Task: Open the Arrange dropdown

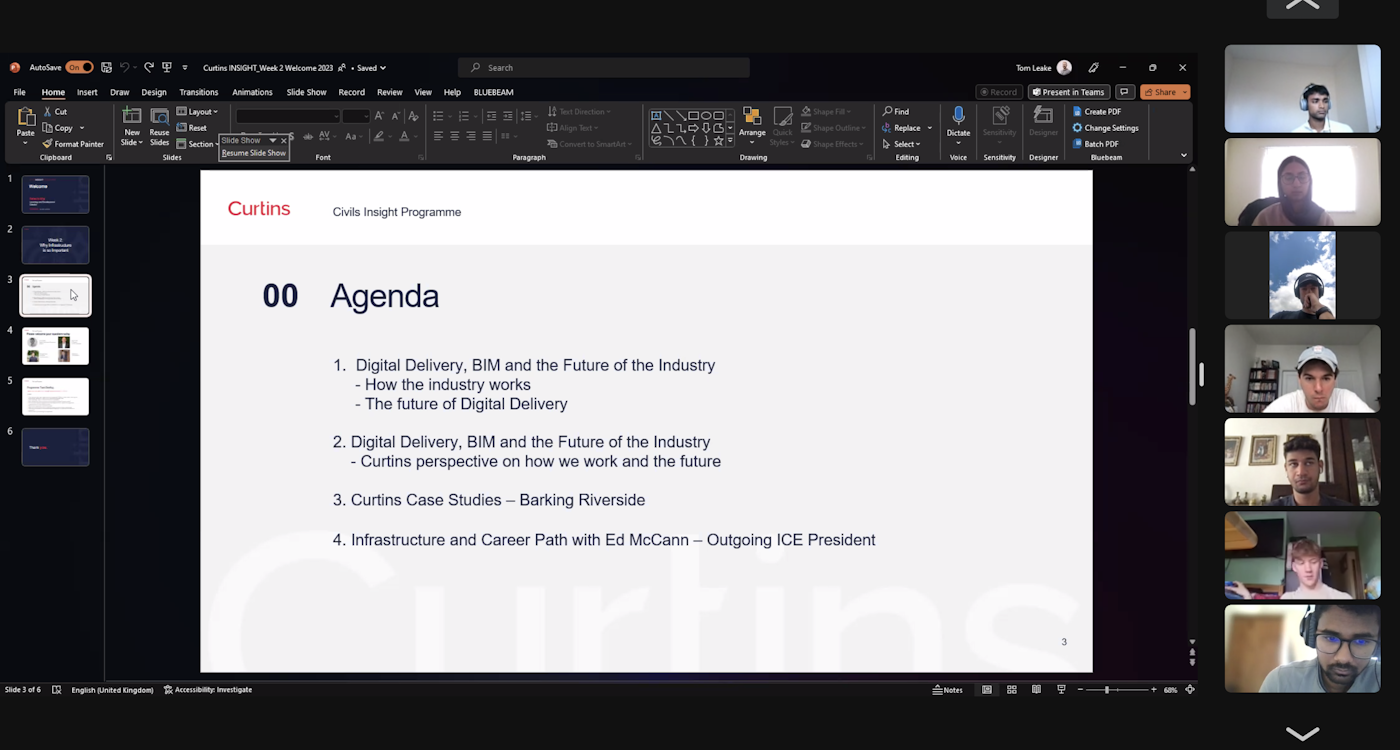Action: (x=752, y=125)
